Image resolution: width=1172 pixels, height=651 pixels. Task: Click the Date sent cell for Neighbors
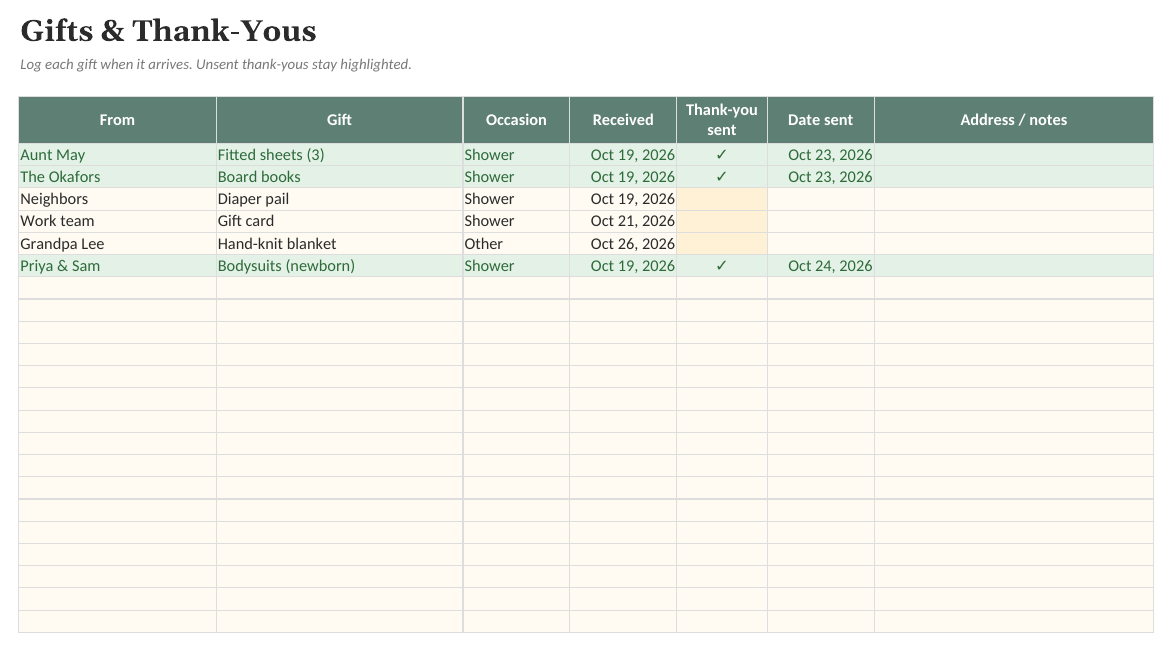click(x=821, y=199)
